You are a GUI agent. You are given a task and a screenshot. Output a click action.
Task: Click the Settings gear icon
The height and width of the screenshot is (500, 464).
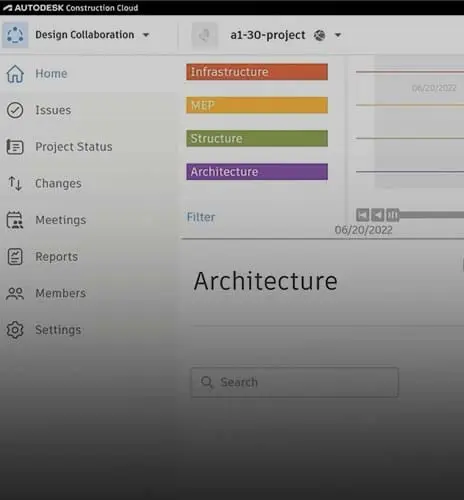(15, 330)
